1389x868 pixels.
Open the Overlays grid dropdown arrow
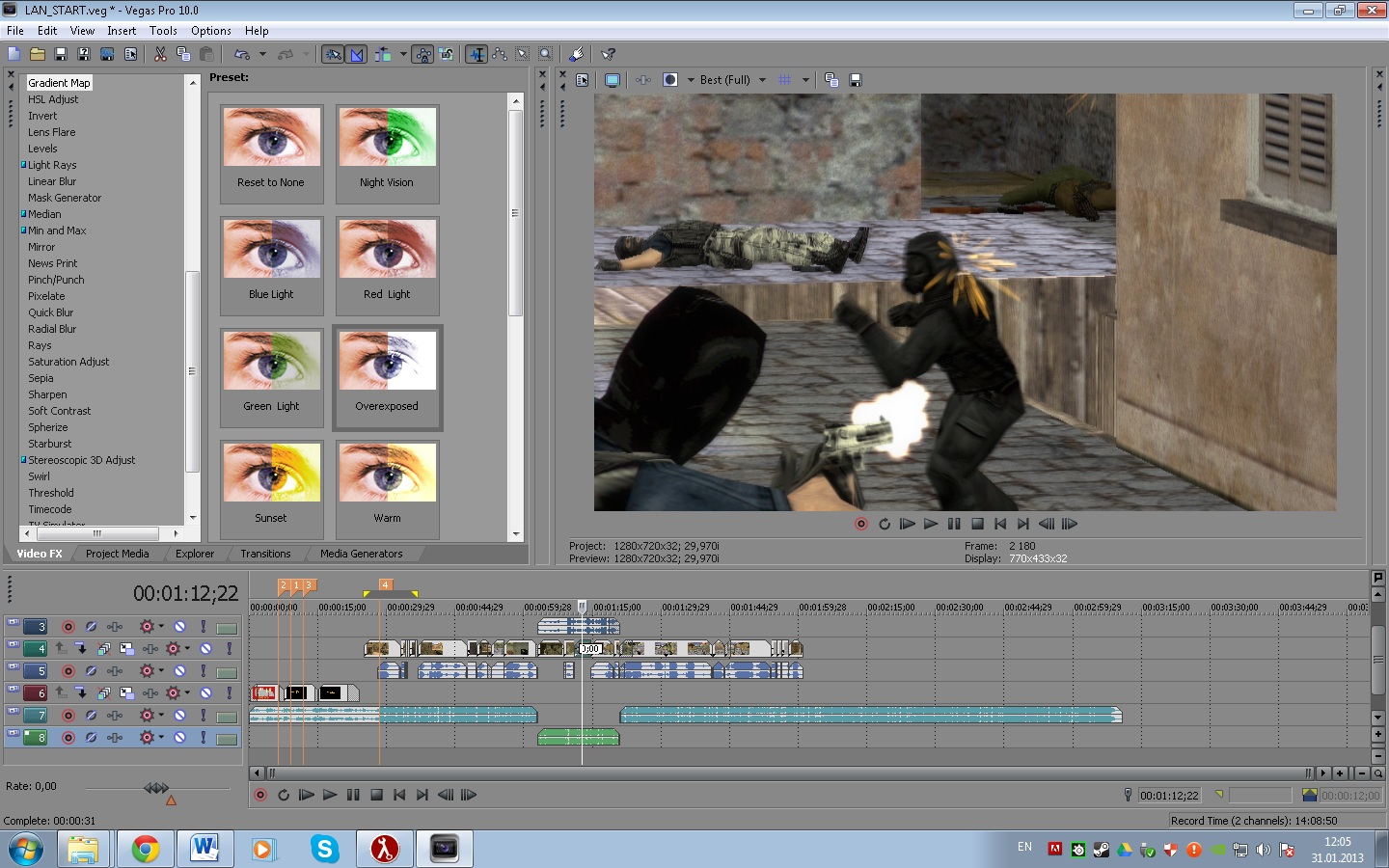(x=805, y=80)
